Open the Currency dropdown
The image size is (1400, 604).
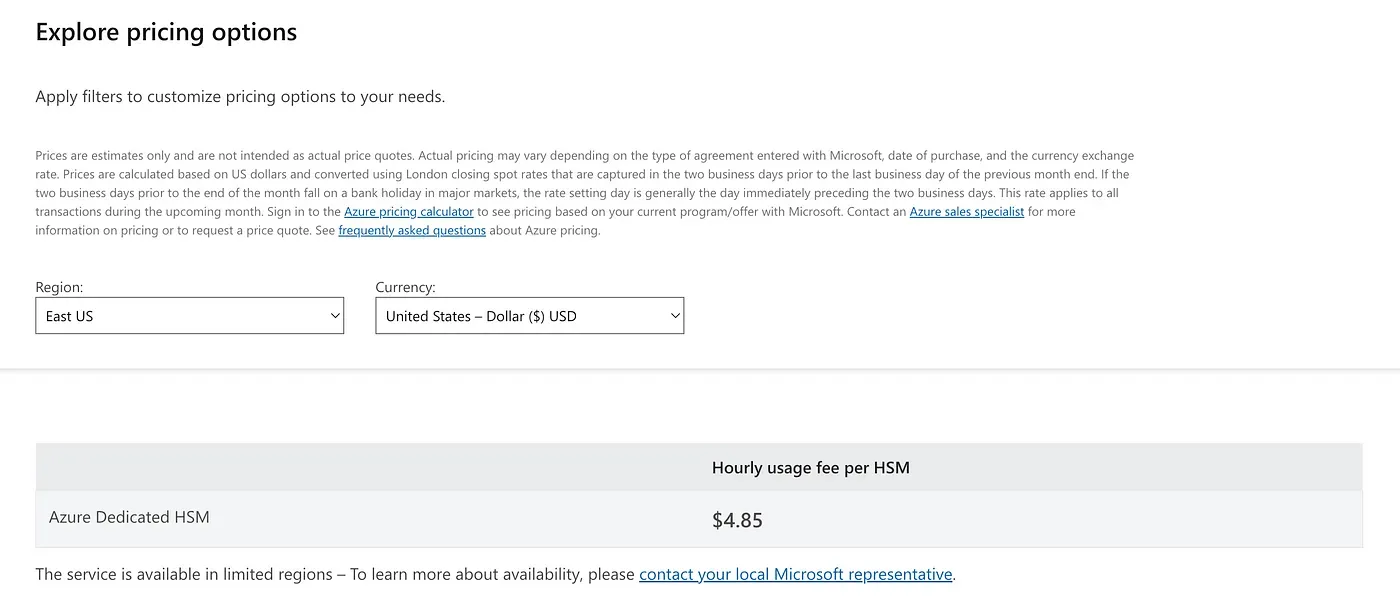coord(529,315)
